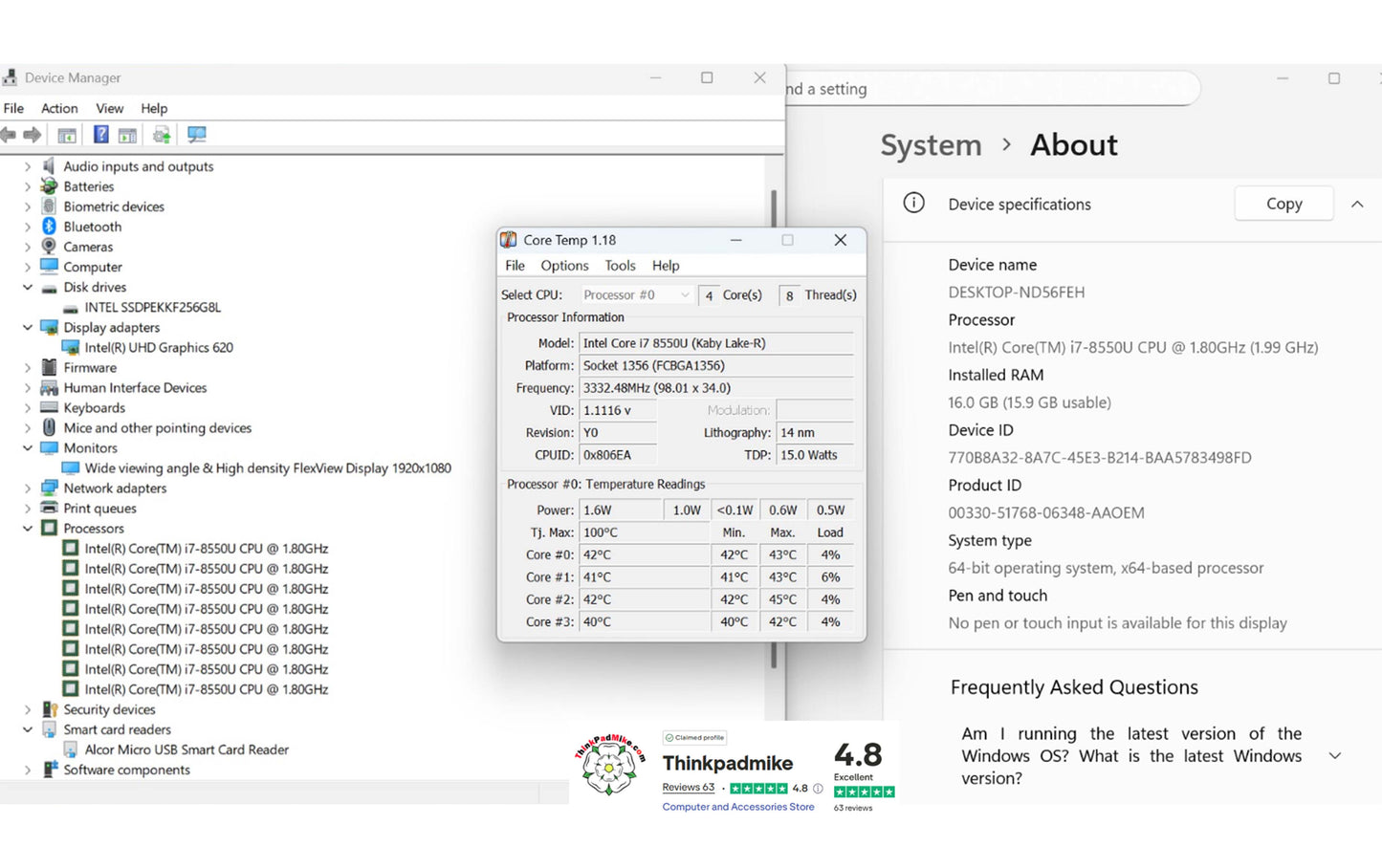Select Mice and other pointing devices
The image size is (1382, 868).
(157, 428)
